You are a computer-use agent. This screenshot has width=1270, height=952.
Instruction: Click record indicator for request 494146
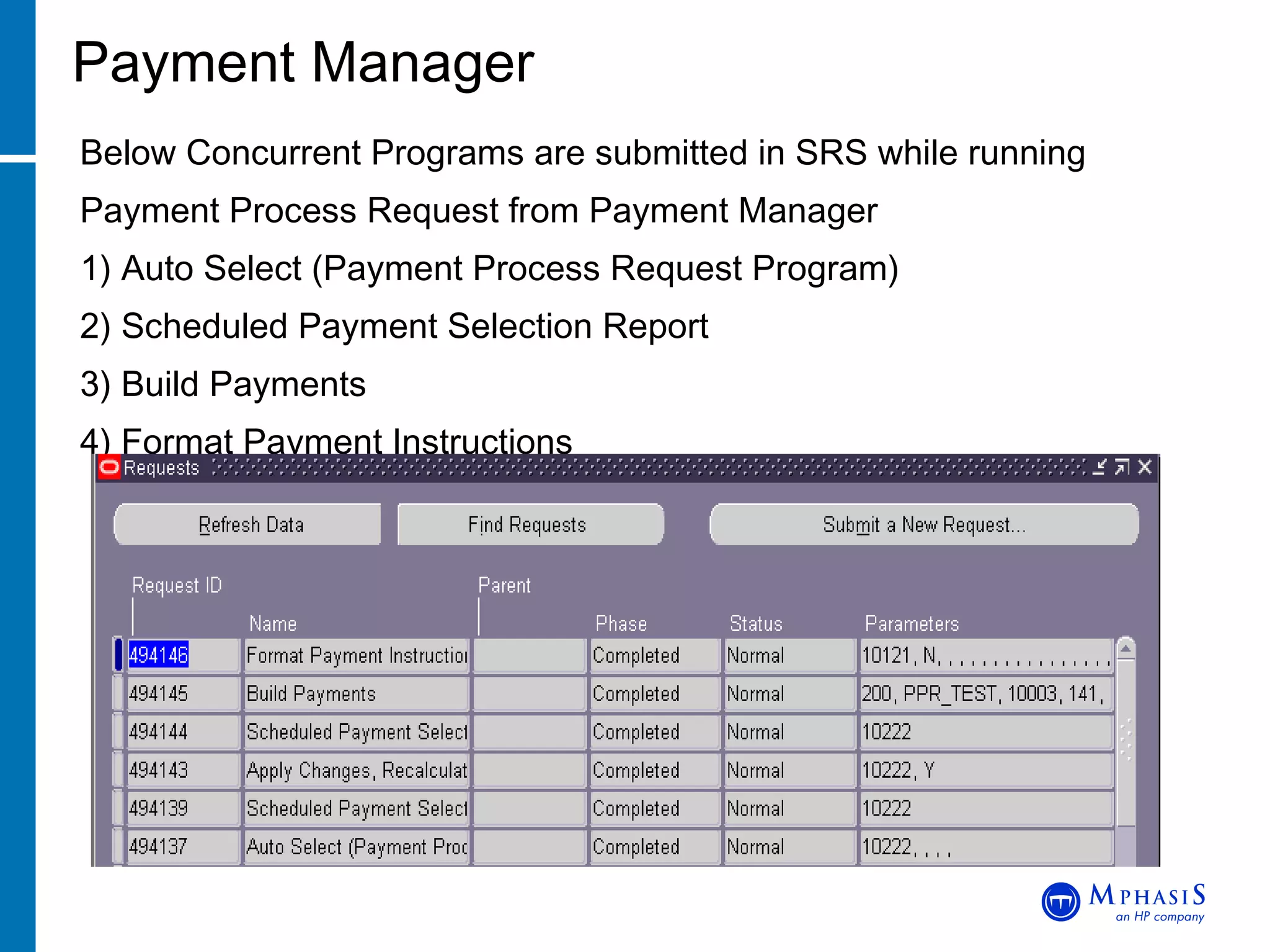[118, 655]
